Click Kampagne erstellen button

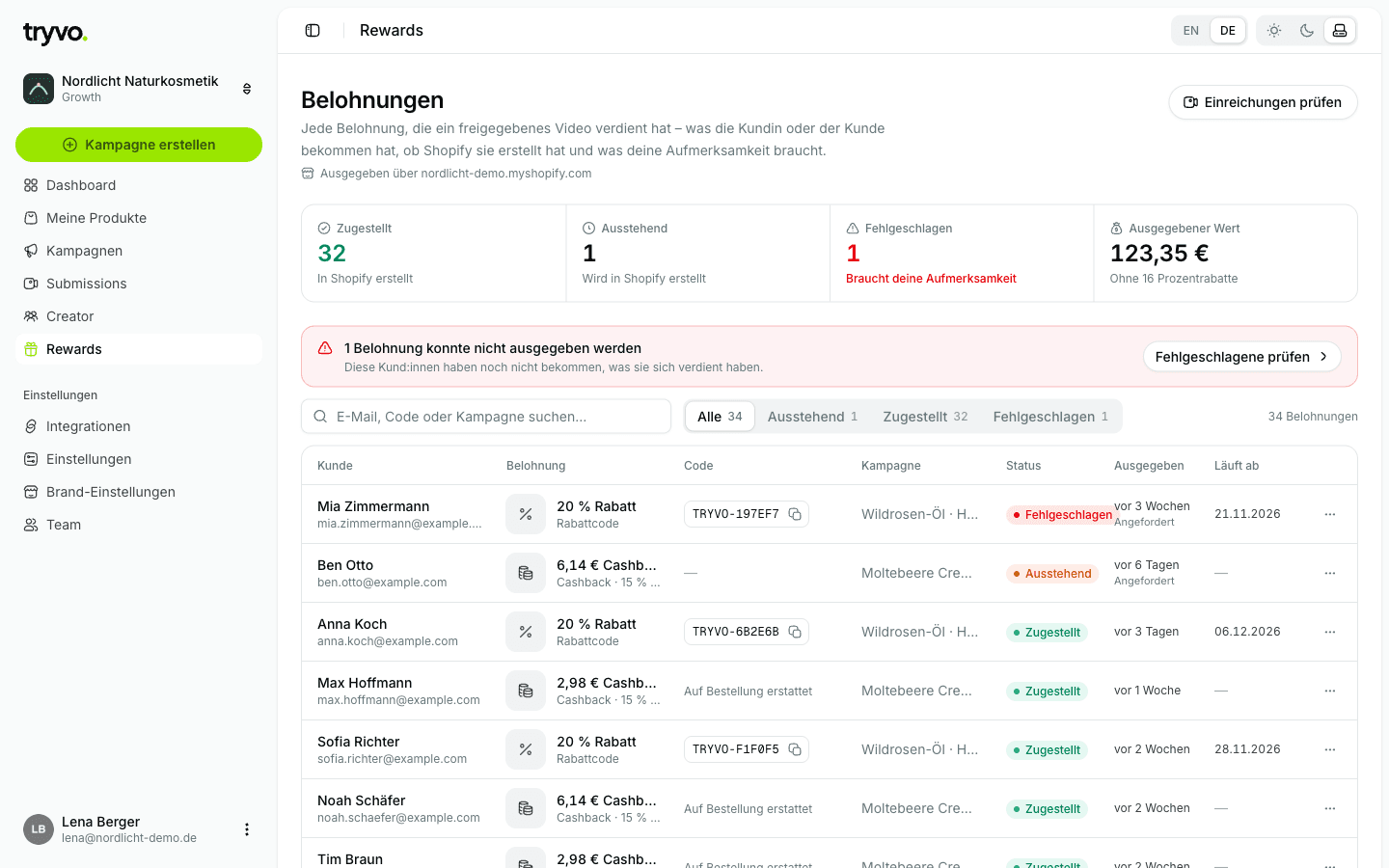tap(139, 145)
